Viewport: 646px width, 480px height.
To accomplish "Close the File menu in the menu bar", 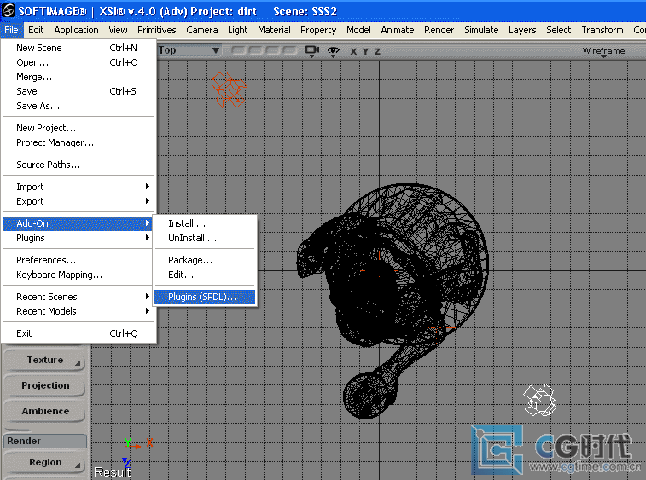I will (11, 30).
